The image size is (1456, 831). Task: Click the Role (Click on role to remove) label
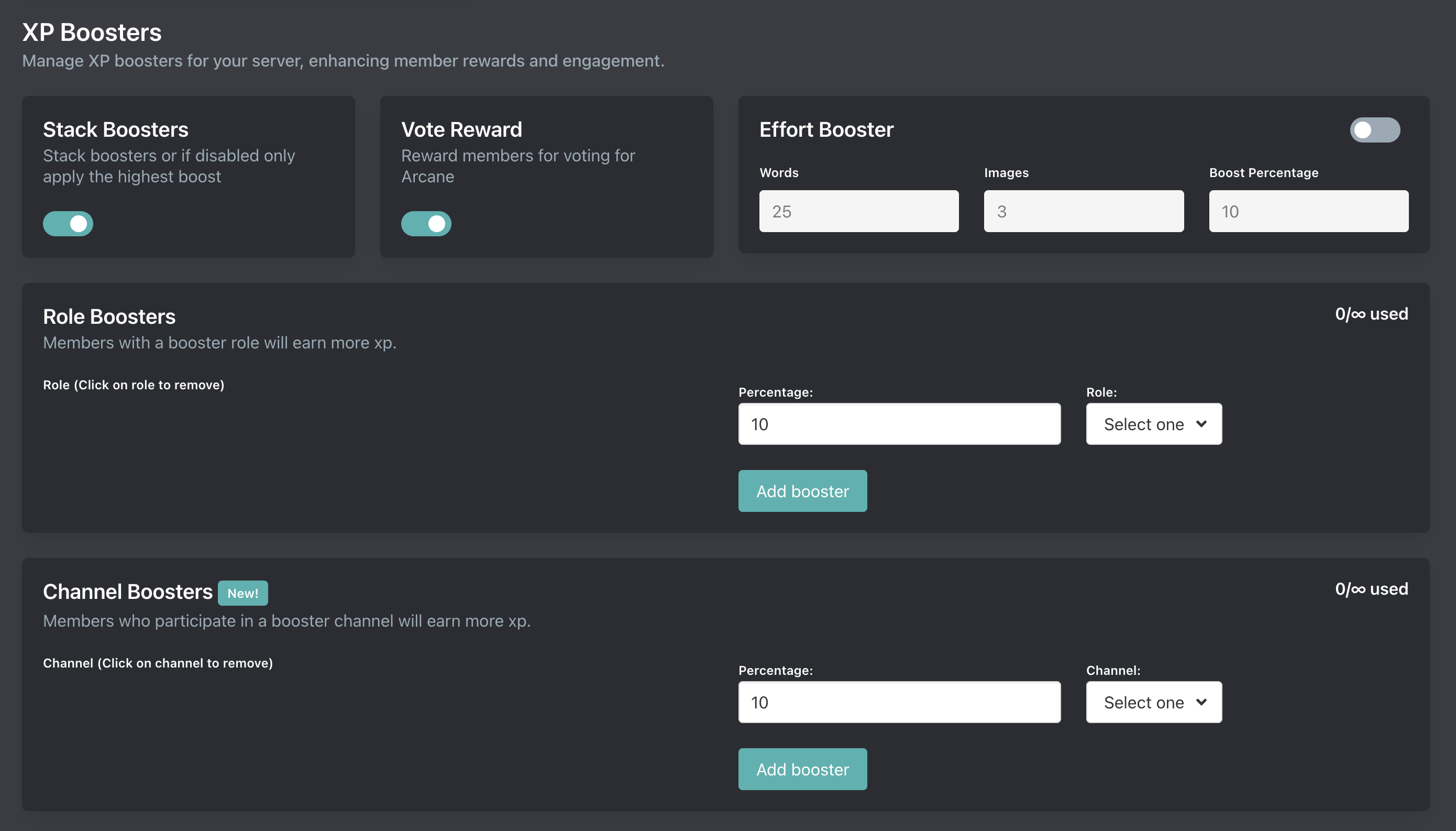(x=134, y=385)
